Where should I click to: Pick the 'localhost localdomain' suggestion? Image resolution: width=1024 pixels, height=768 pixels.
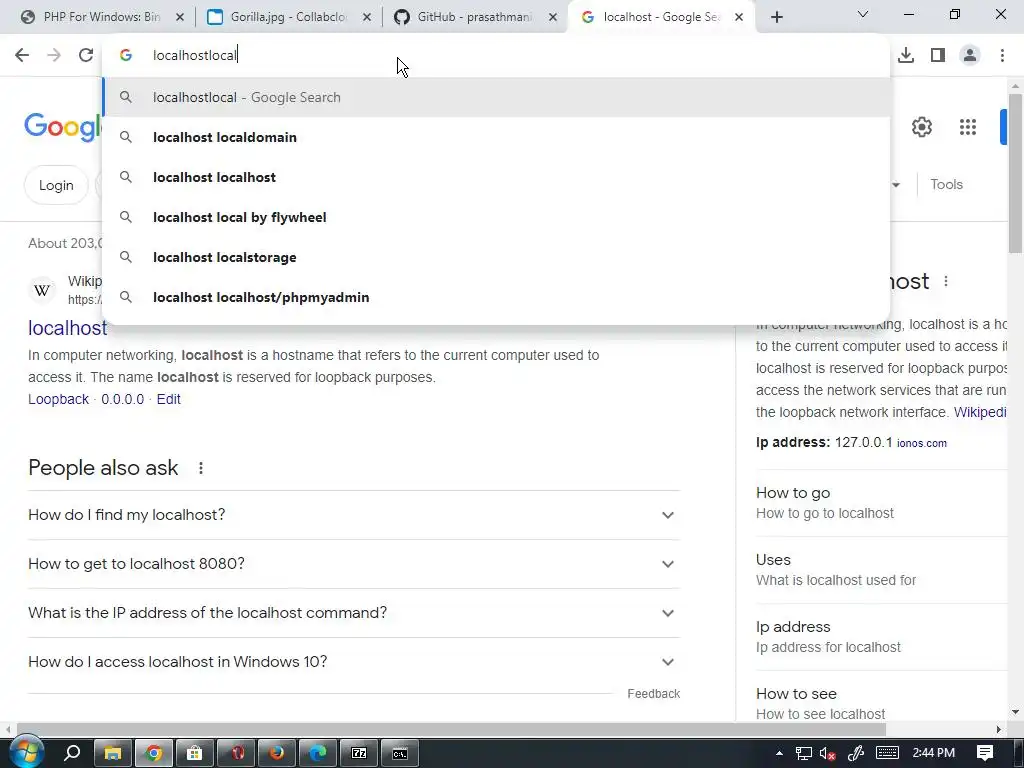[496, 137]
